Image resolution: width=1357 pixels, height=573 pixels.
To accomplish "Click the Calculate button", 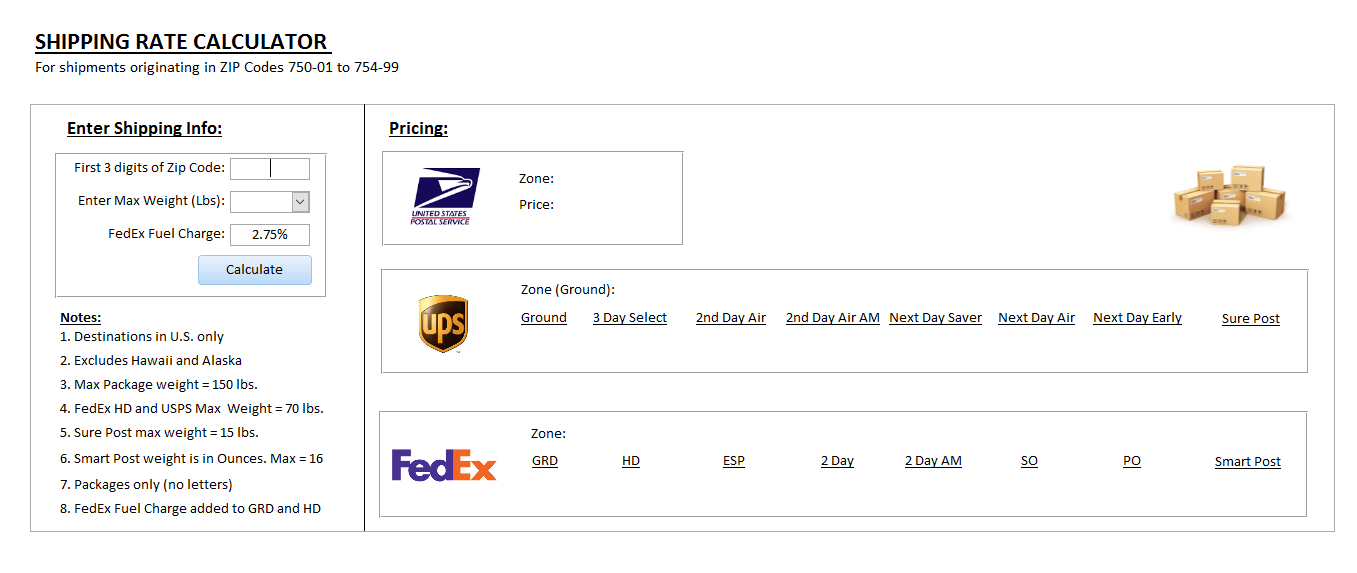I will [x=255, y=270].
